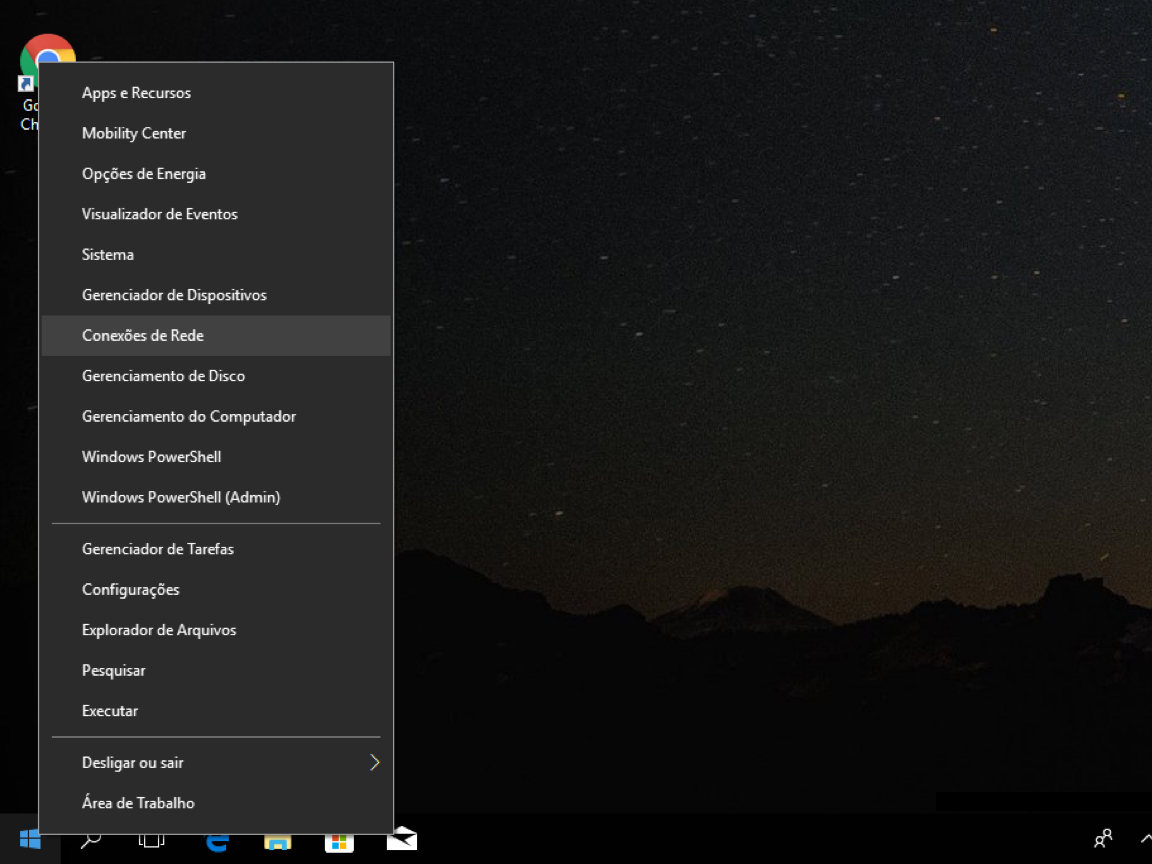Show hidden system tray icons
This screenshot has height=864, width=1152.
1145,838
